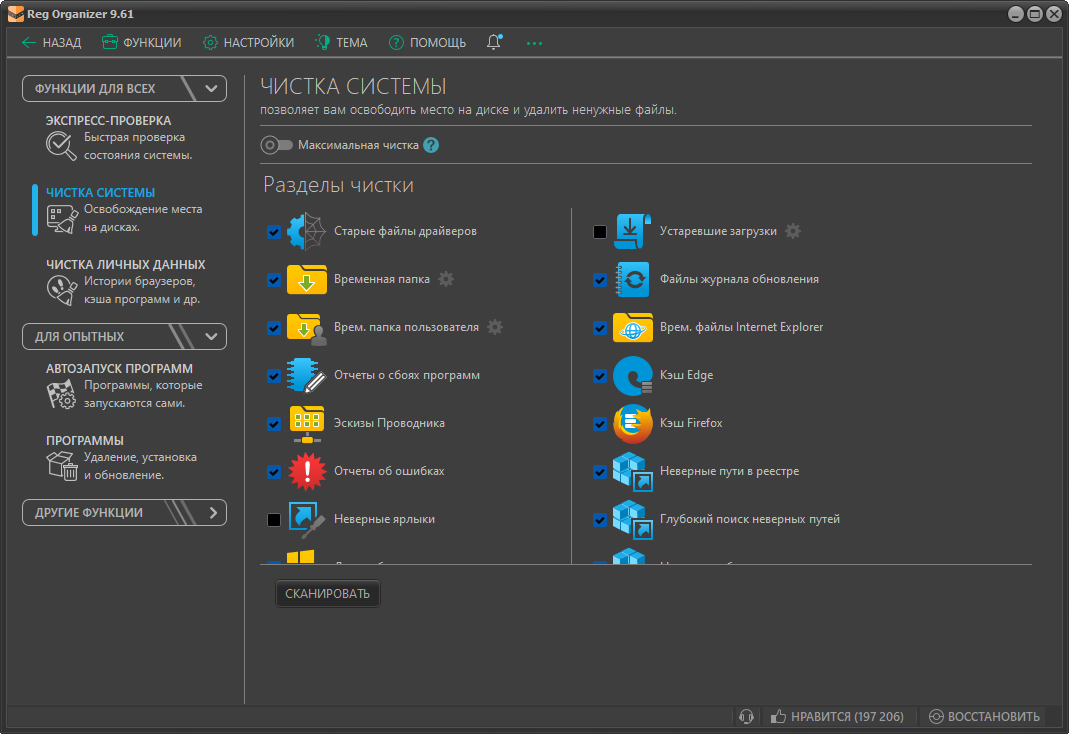The height and width of the screenshot is (734, 1069).
Task: Open settings gear next to Врем. папка пользователя
Action: (x=496, y=327)
